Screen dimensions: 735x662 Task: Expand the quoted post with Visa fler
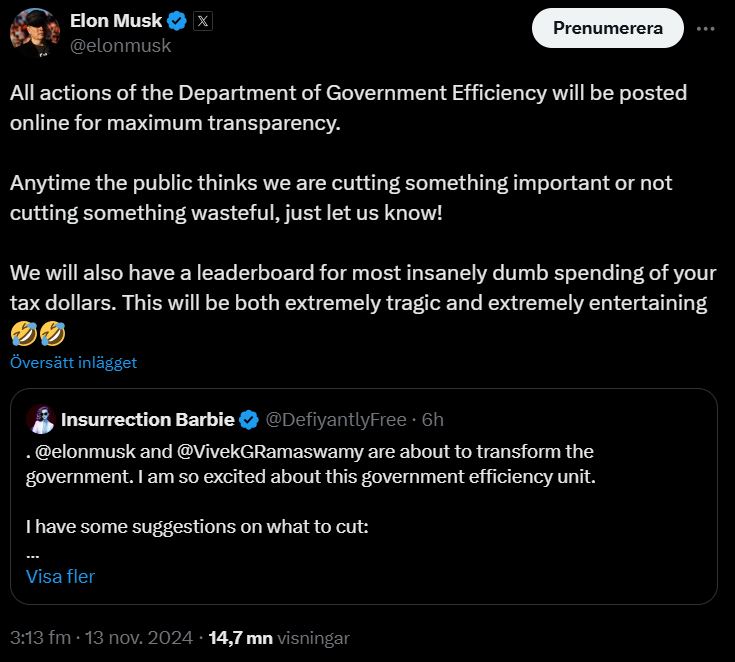coord(60,576)
